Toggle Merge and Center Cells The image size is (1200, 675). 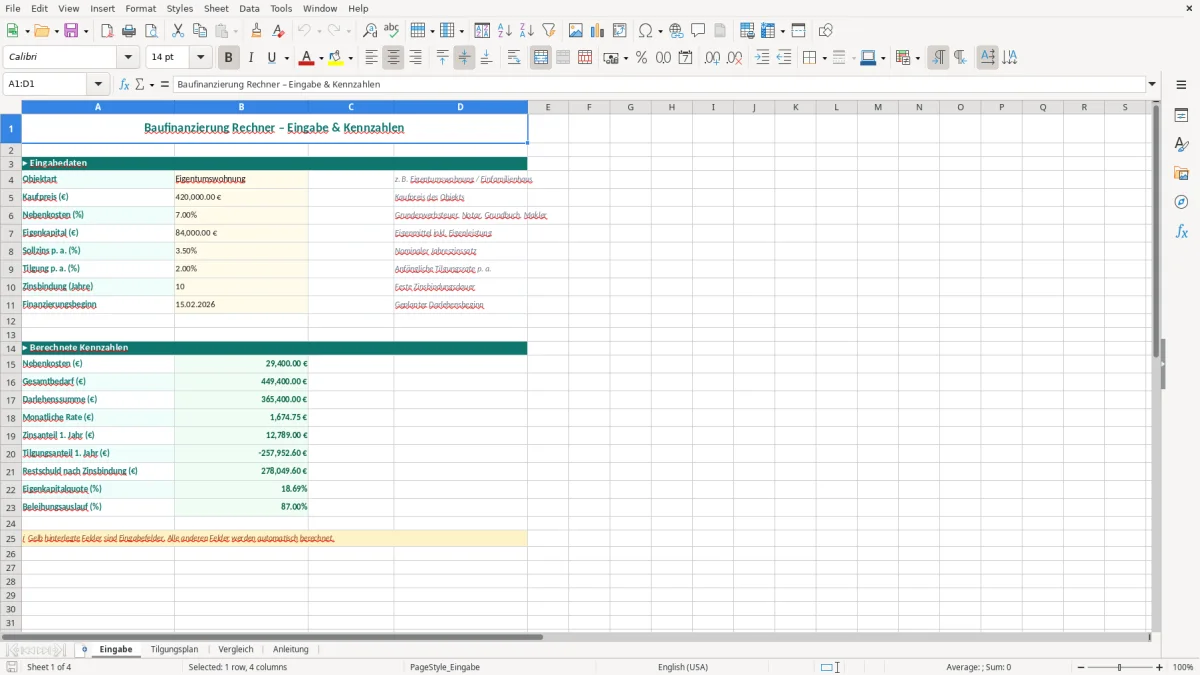tap(541, 58)
